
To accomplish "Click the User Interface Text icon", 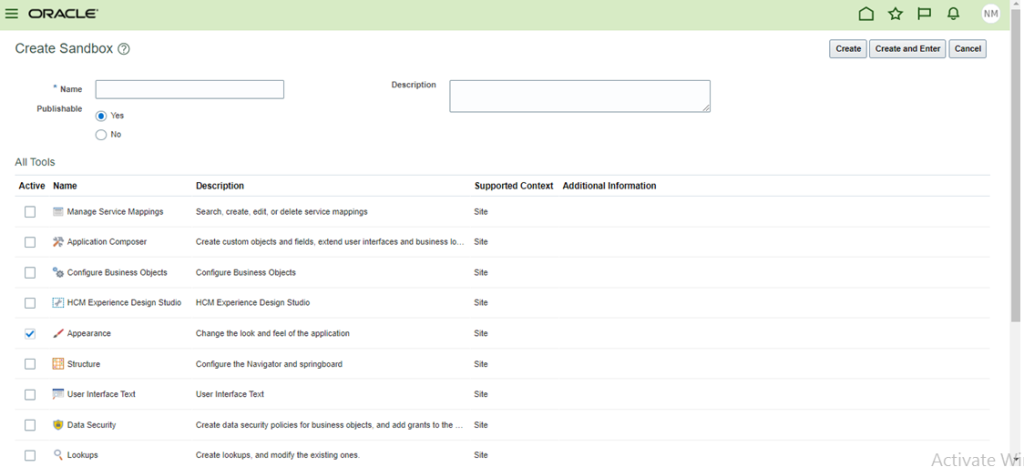I will (x=58, y=395).
